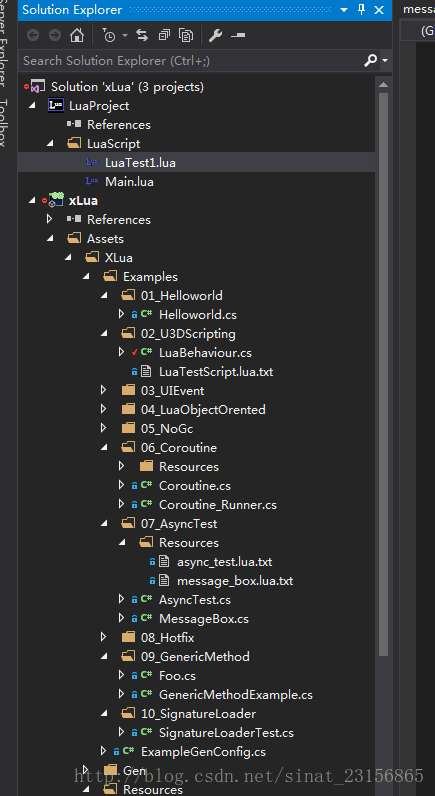Click the Home icon in Solution Explorer

[x=77, y=35]
